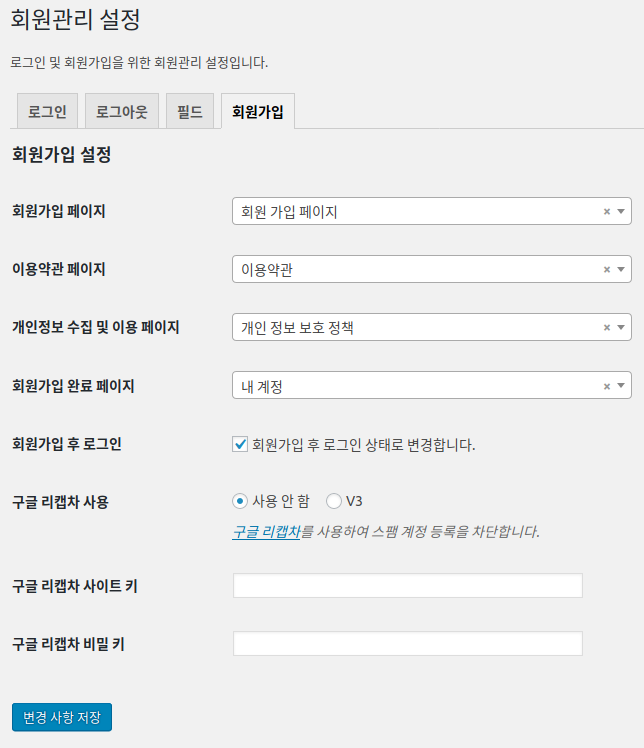Focus the 구글 리캡차 비밀 키 input field
This screenshot has width=644, height=748.
point(407,644)
